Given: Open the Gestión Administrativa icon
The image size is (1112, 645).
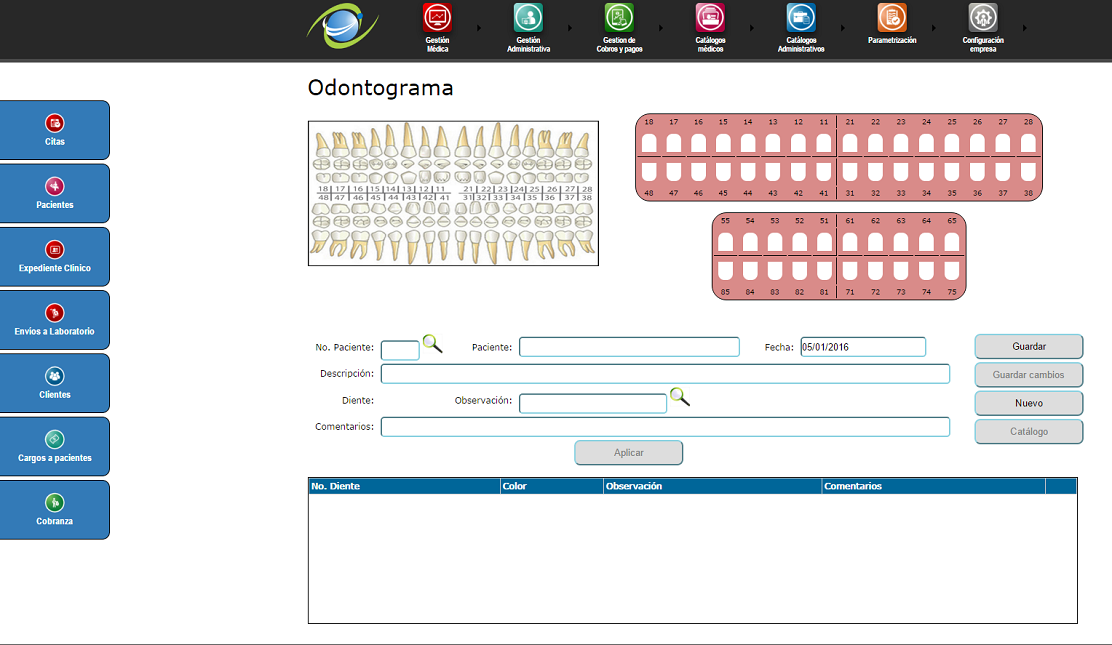Looking at the screenshot, I should click(528, 18).
